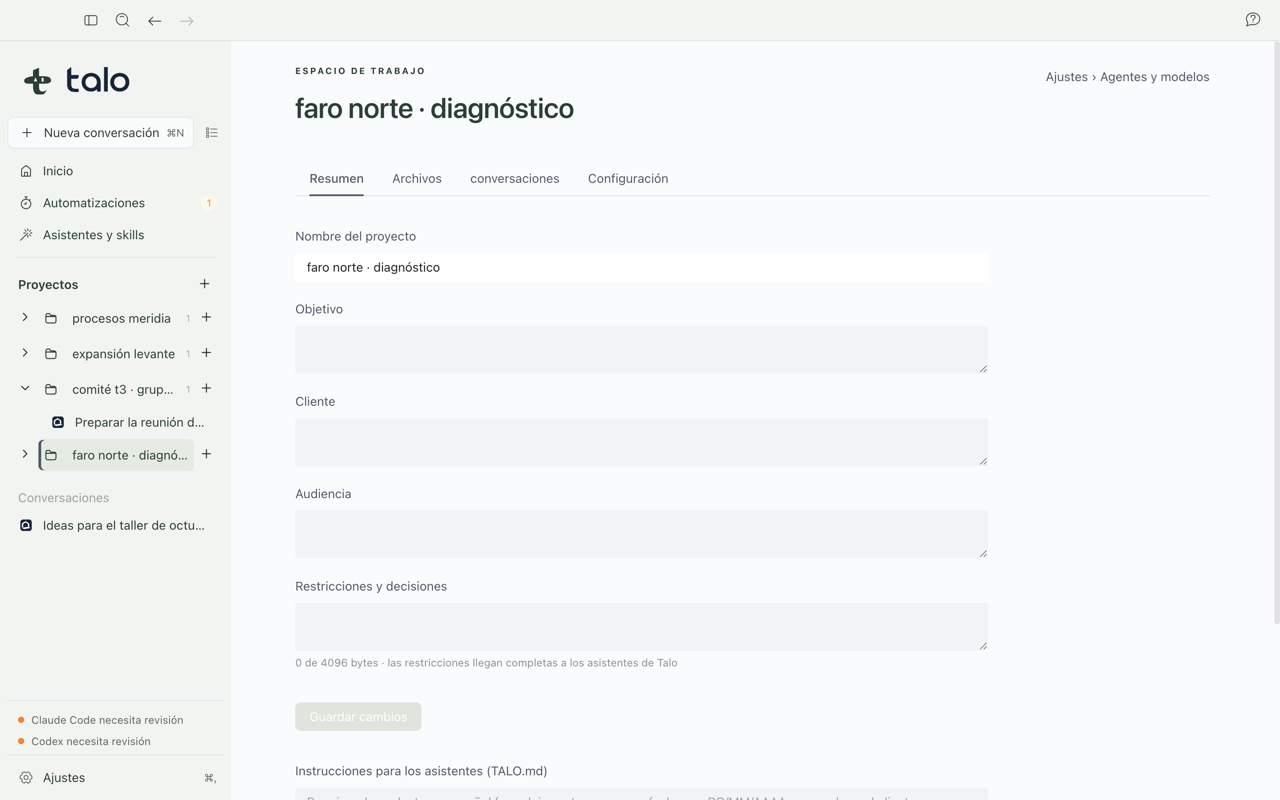This screenshot has width=1280, height=800.
Task: Open Inicio from the sidebar
Action: [x=115, y=171]
